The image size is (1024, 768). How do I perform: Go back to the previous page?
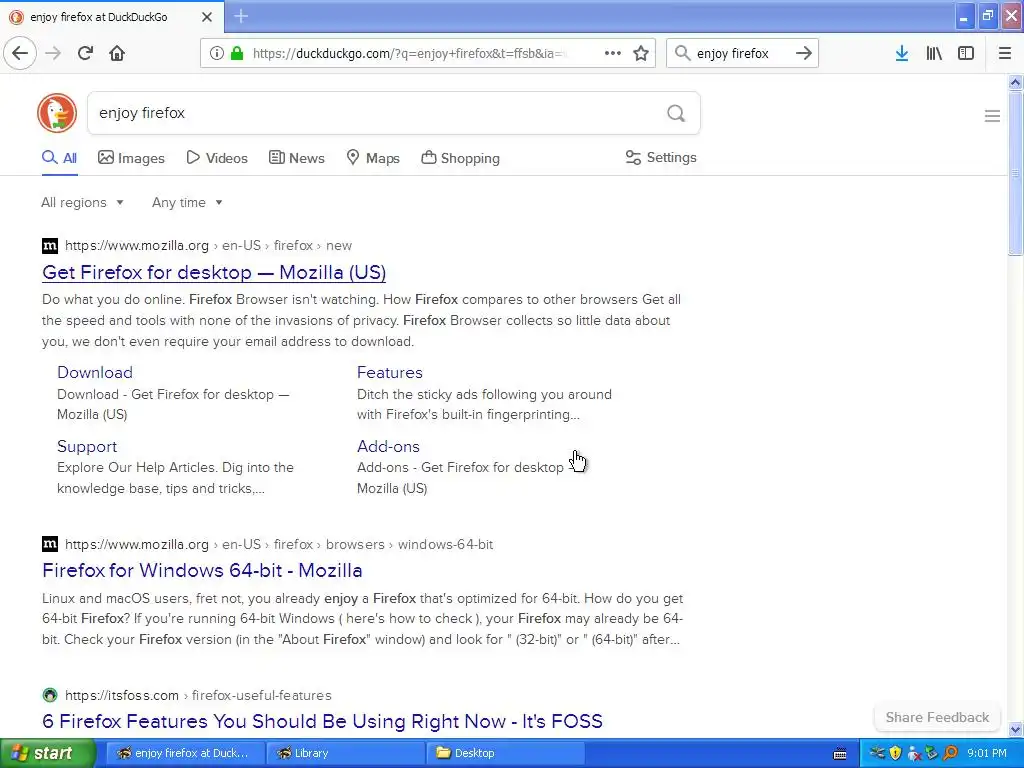pyautogui.click(x=20, y=53)
